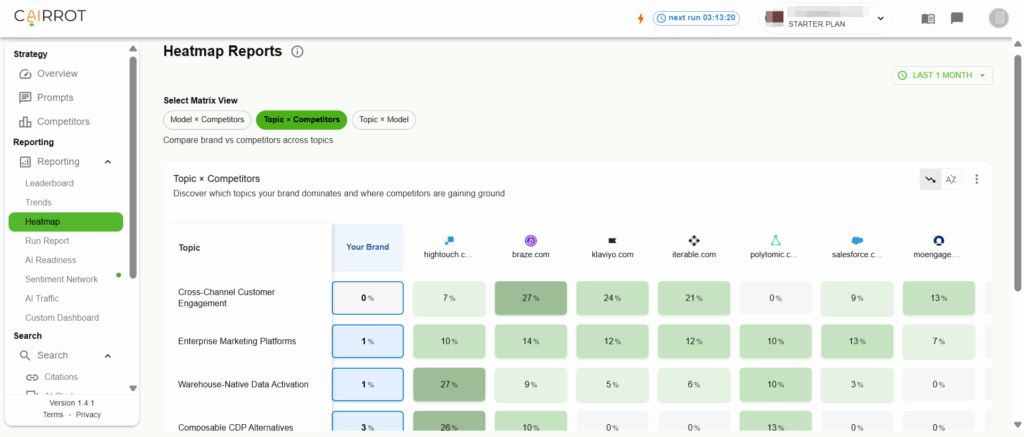Click the orange lightning bolt icon
This screenshot has width=1024, height=437.
pyautogui.click(x=641, y=18)
